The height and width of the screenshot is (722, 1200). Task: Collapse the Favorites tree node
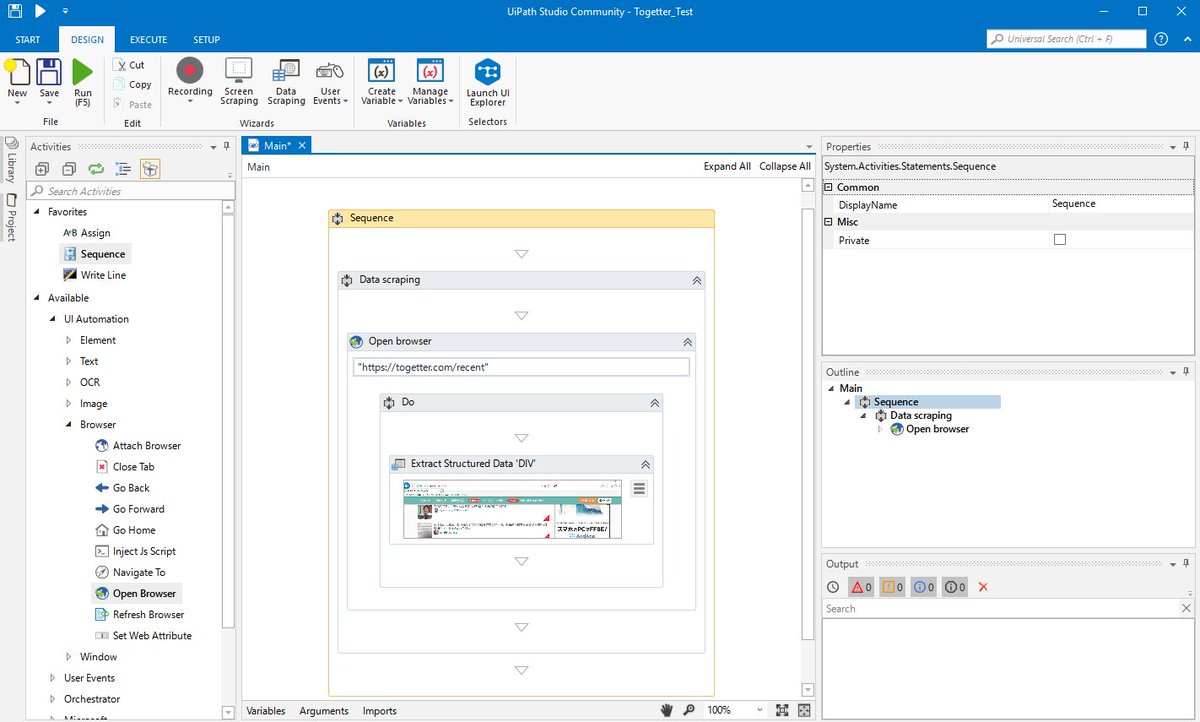(37, 212)
